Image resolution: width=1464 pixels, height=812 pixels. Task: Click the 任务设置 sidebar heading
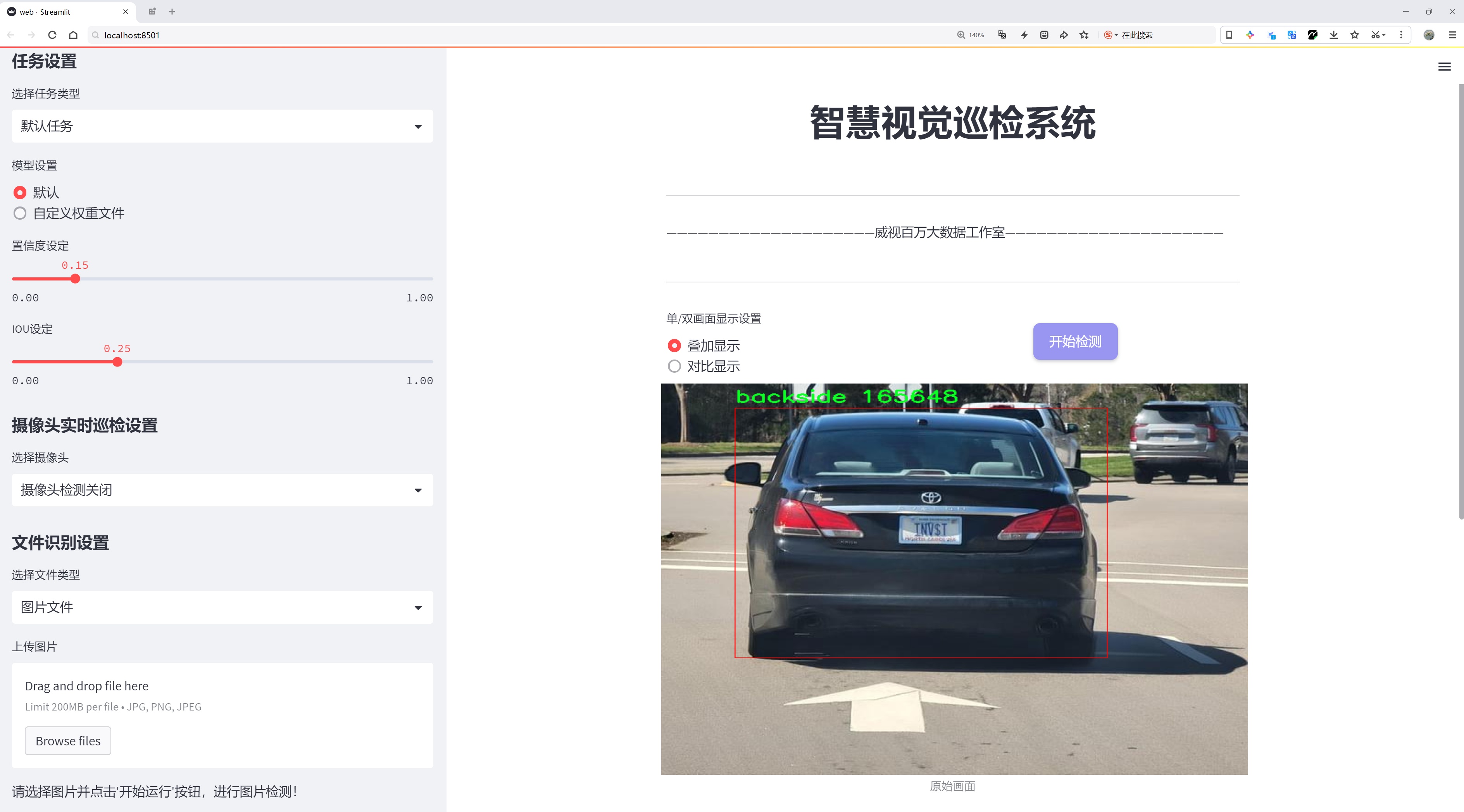44,61
